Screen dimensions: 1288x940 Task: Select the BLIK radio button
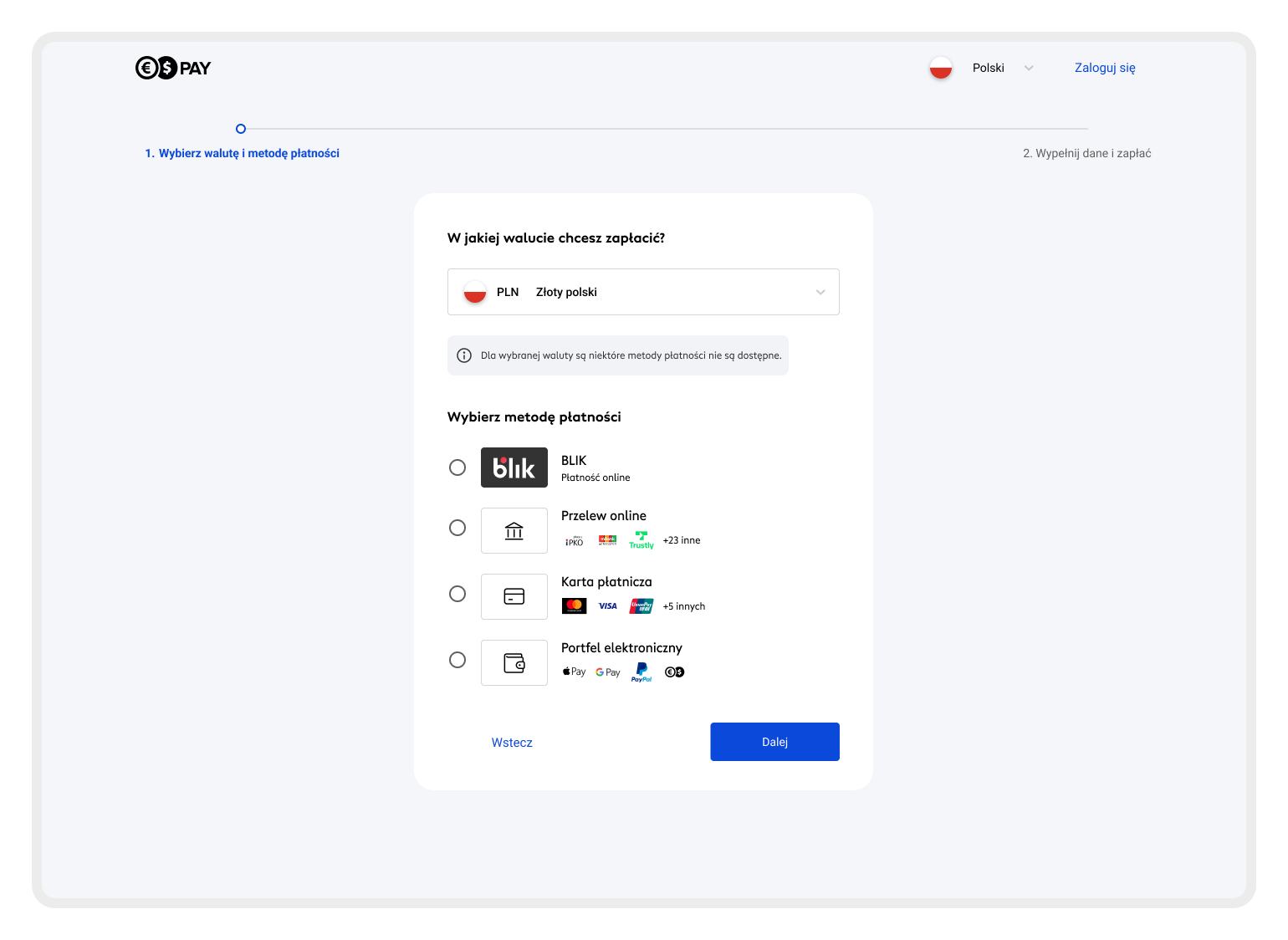pyautogui.click(x=457, y=467)
